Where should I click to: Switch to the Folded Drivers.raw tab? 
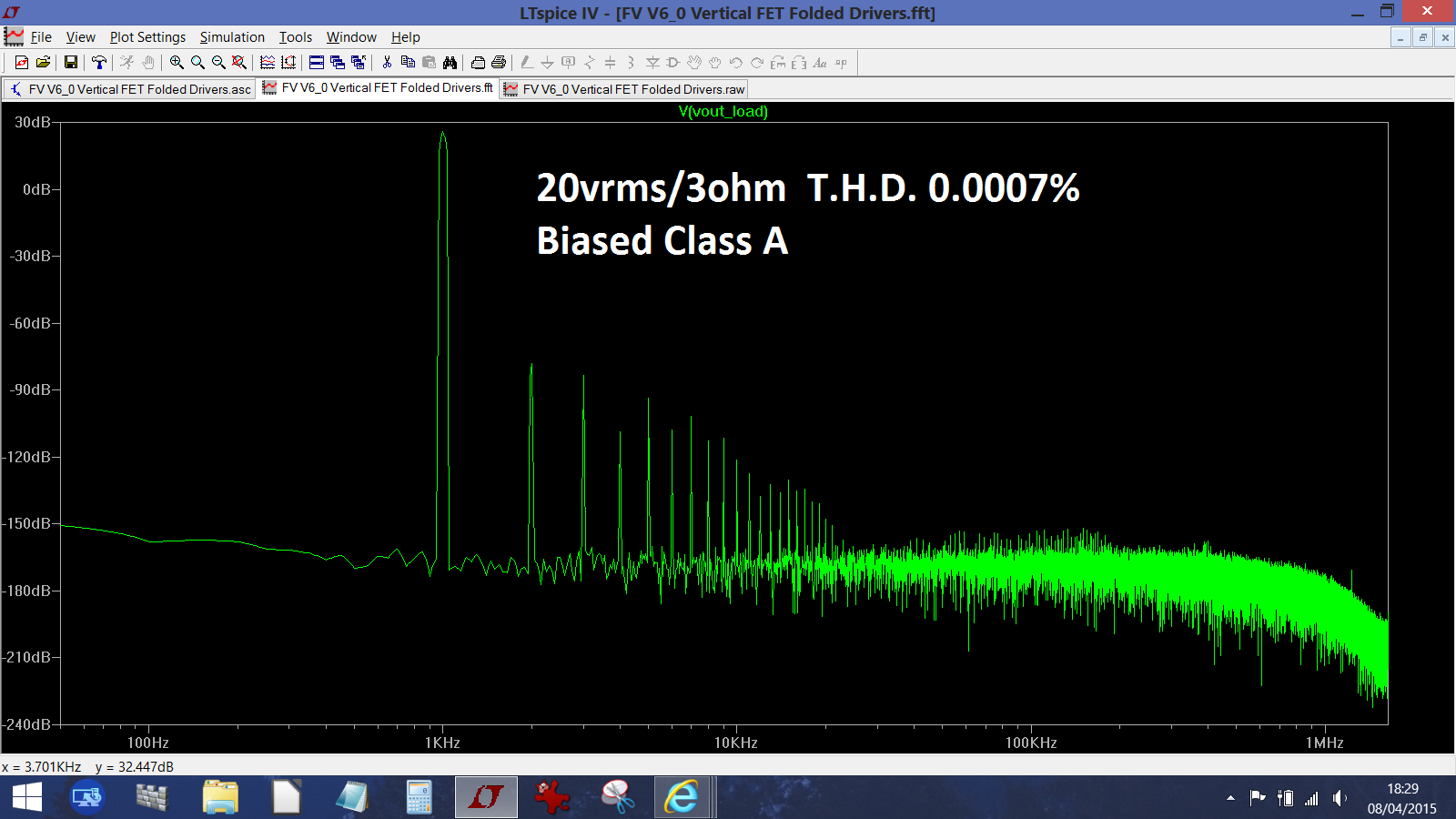(x=624, y=89)
